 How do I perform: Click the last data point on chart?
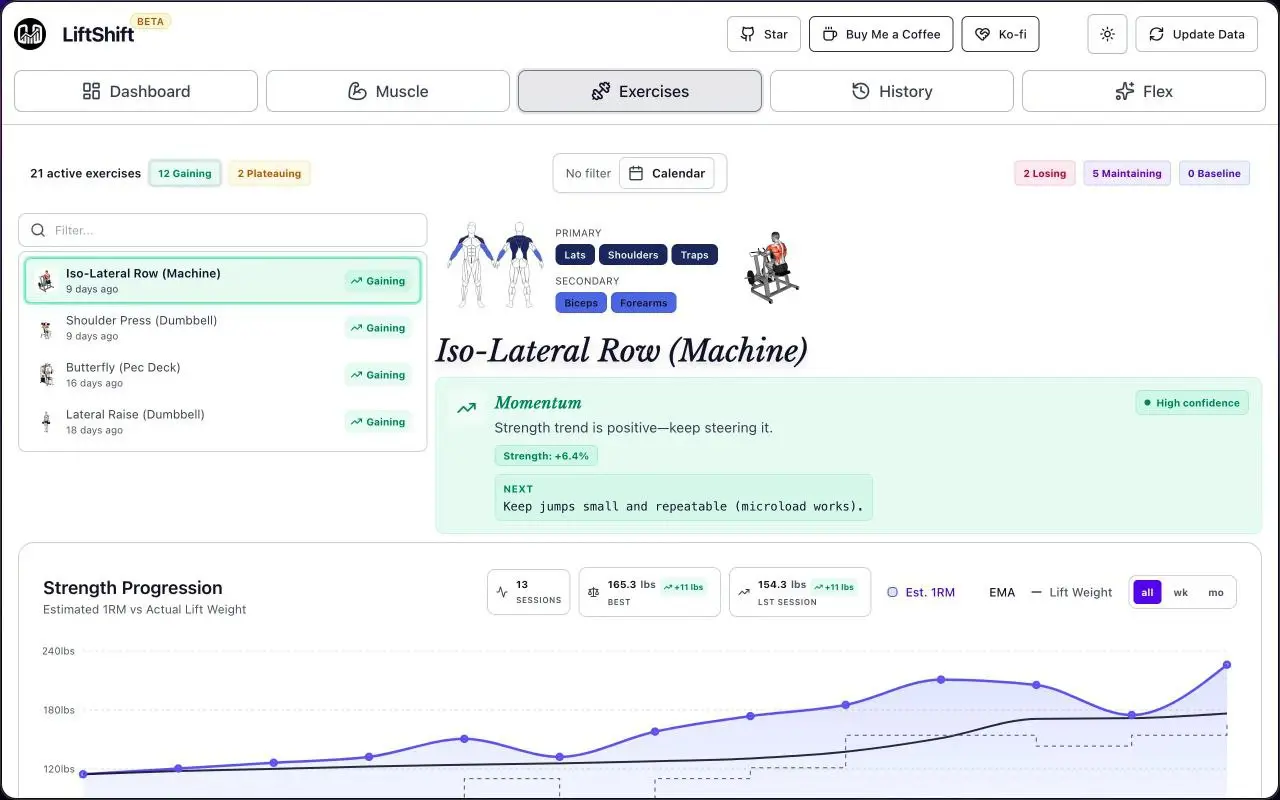click(1227, 665)
